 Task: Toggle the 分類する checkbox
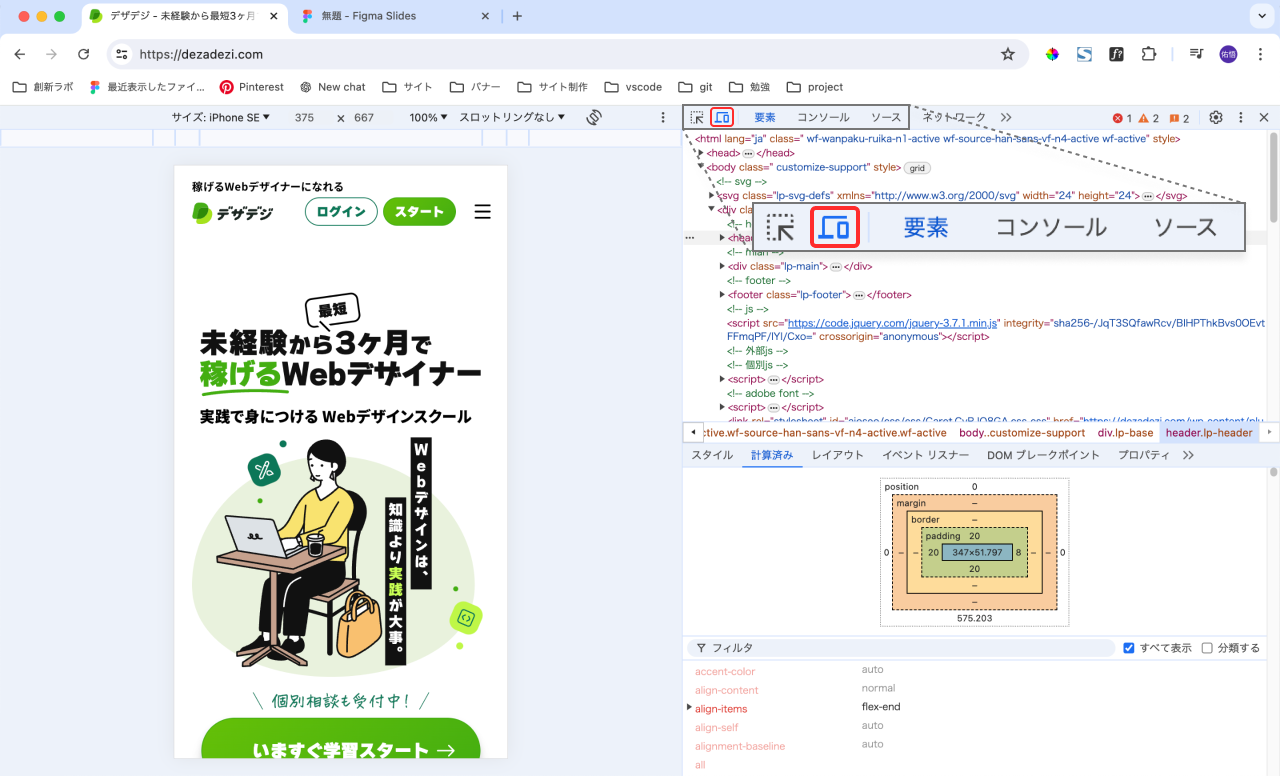[1207, 648]
